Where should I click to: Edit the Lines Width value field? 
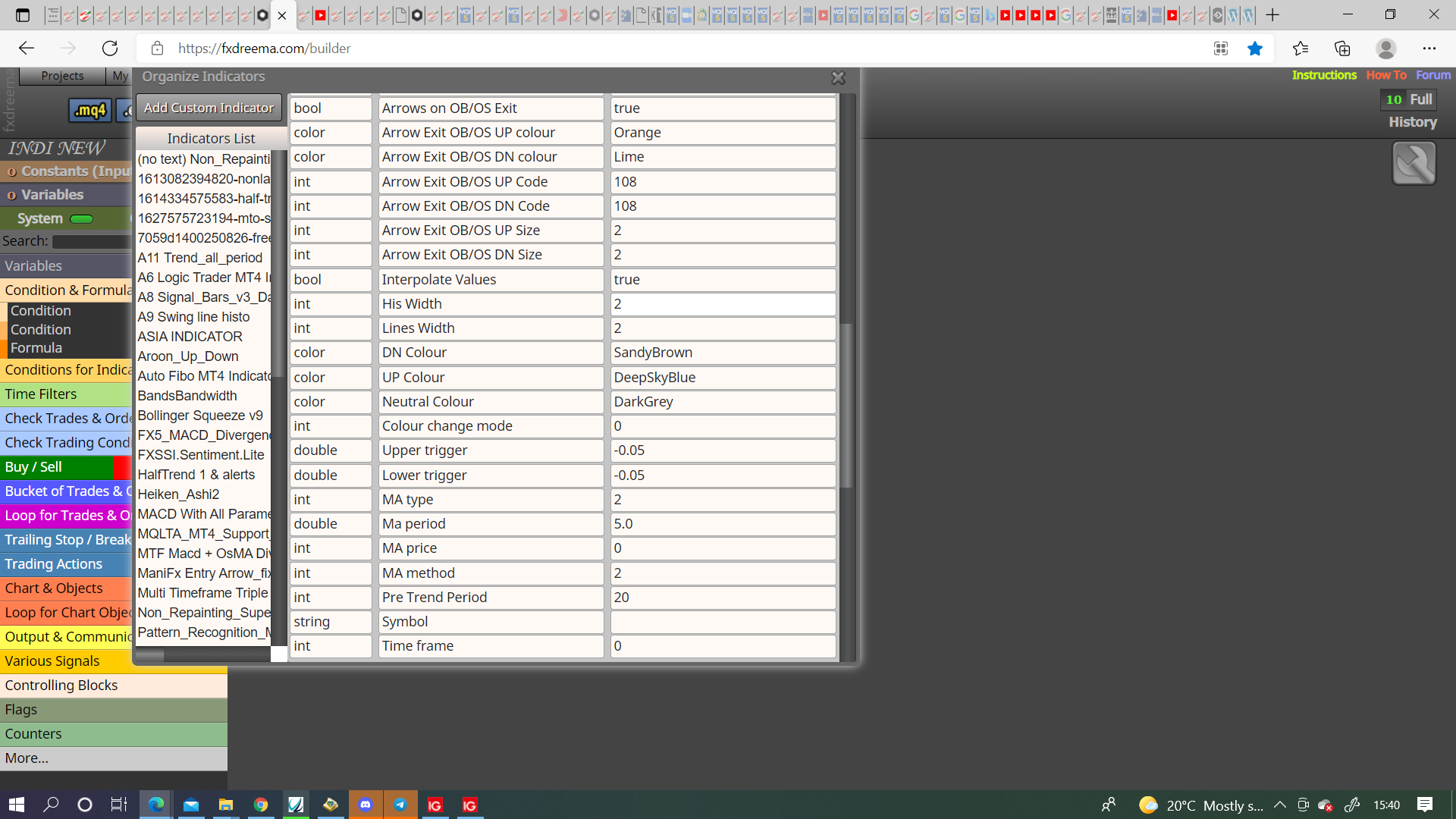tap(723, 328)
